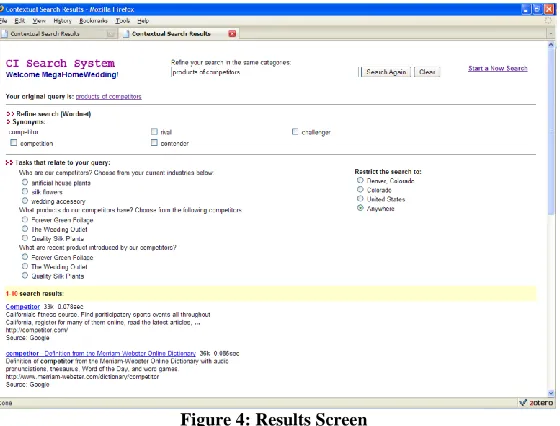Open the Edit menu
Image resolution: width=560 pixels, height=426 pixels.
(19, 21)
